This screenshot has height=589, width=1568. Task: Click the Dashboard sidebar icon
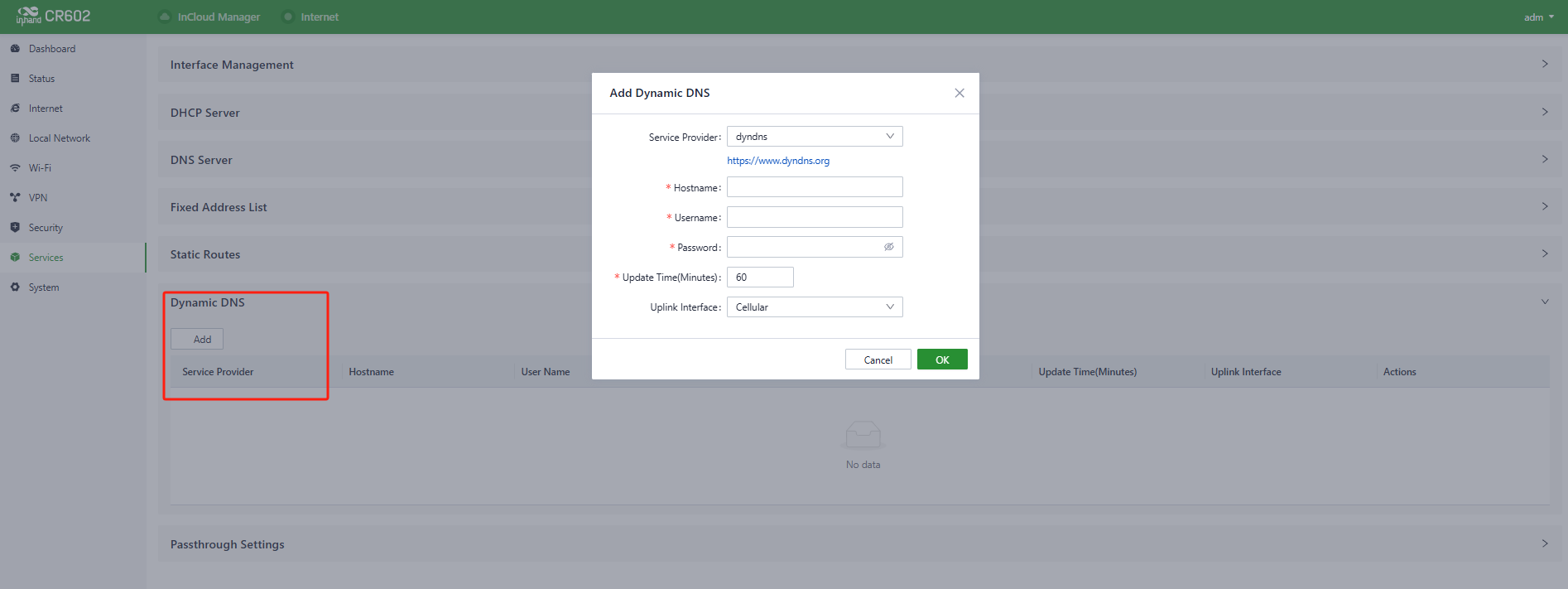15,49
